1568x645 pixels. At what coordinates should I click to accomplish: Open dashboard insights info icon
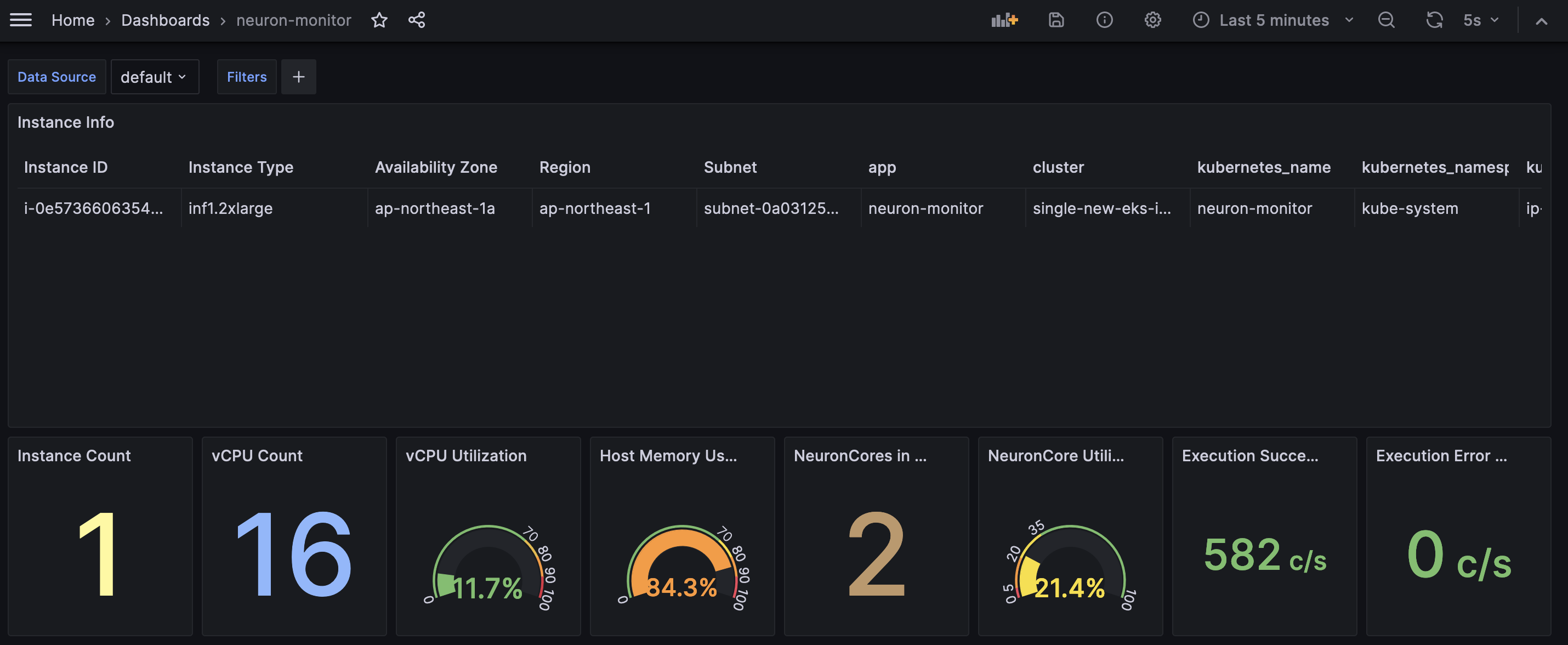(x=1104, y=20)
